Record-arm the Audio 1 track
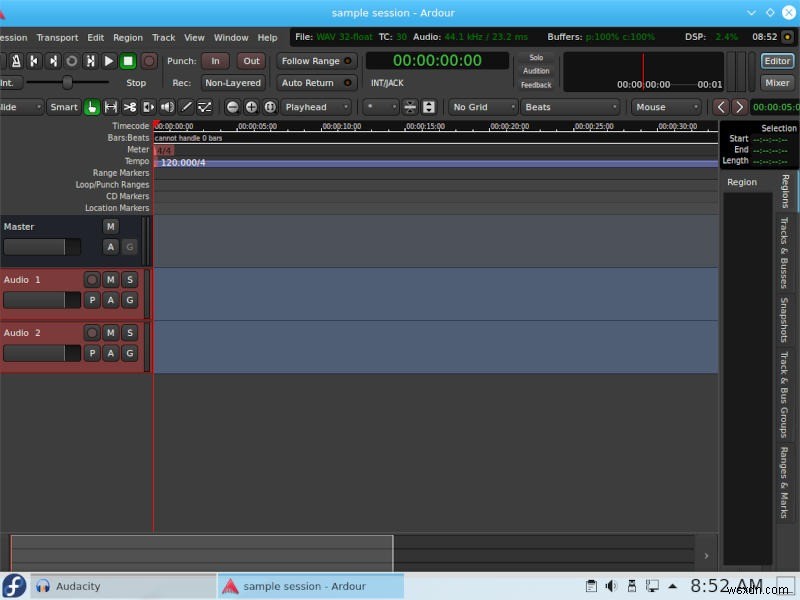Image resolution: width=800 pixels, height=600 pixels. [x=92, y=280]
